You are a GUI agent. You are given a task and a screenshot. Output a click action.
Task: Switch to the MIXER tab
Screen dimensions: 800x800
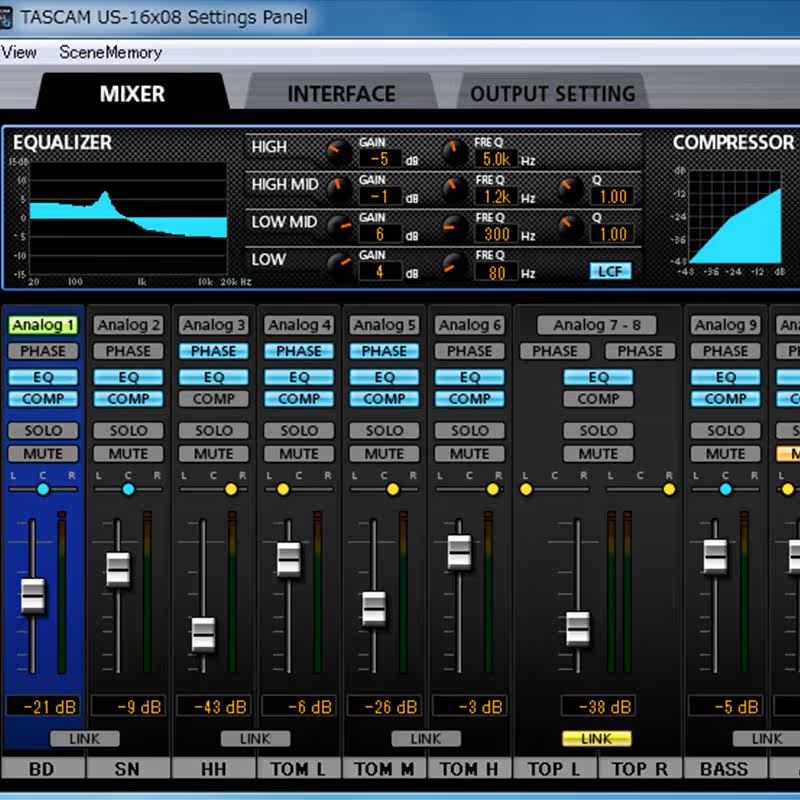tap(132, 93)
